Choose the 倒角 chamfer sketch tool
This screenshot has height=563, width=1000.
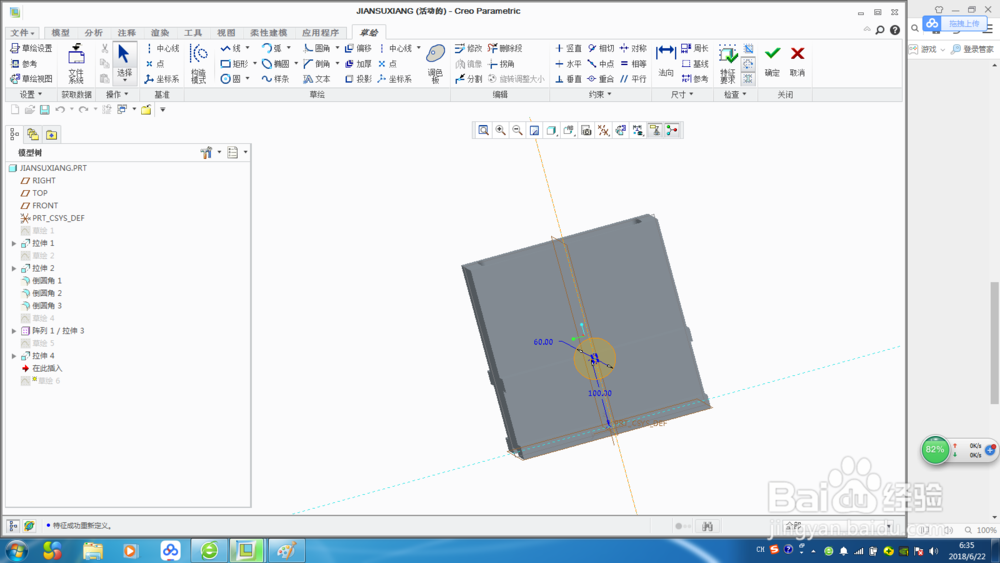(317, 64)
